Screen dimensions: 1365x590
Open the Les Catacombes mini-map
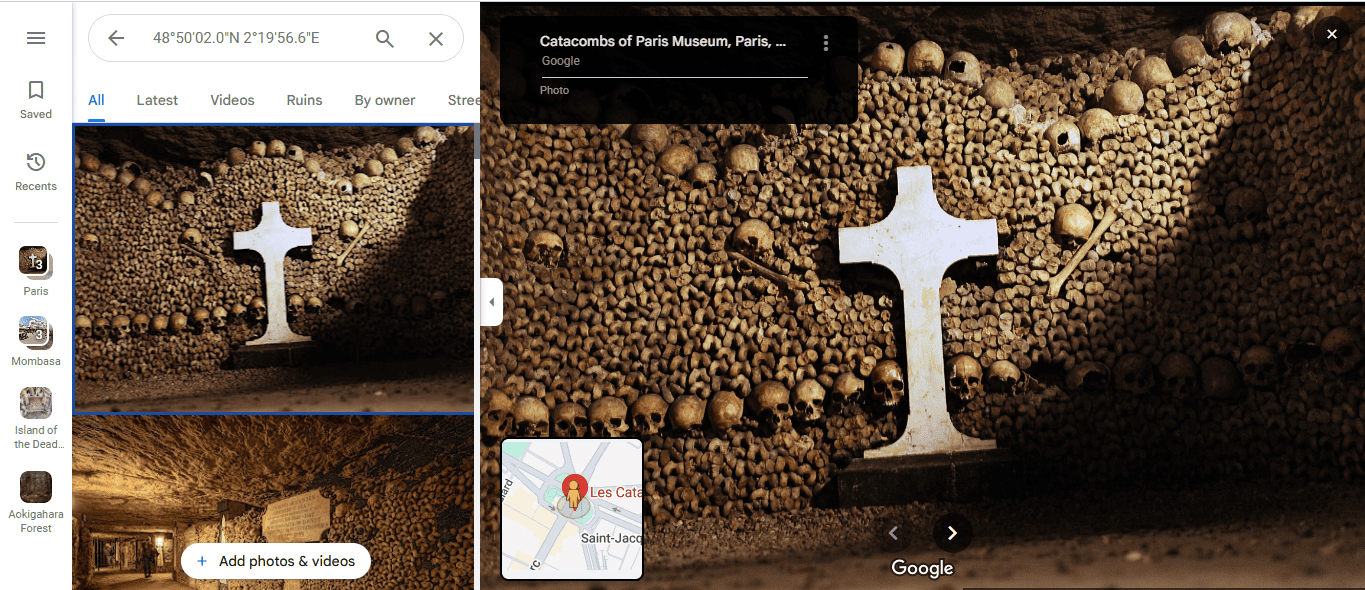(571, 509)
